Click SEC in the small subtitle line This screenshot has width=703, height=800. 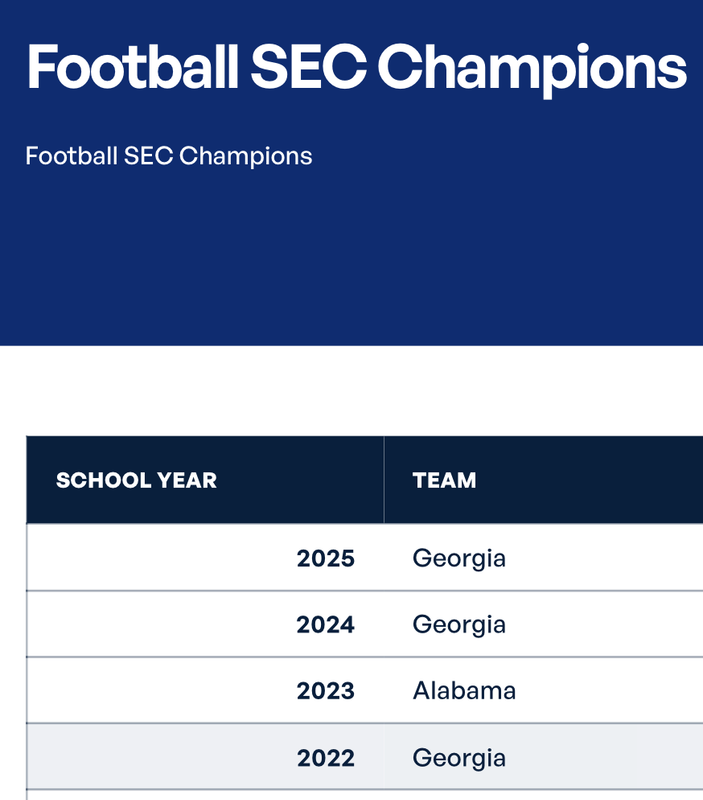[148, 156]
